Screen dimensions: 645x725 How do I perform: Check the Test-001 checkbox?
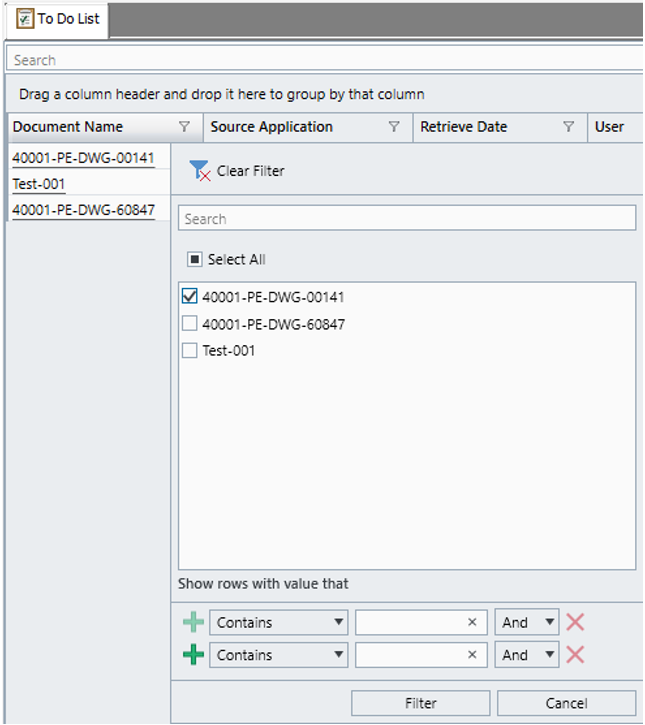pyautogui.click(x=190, y=351)
